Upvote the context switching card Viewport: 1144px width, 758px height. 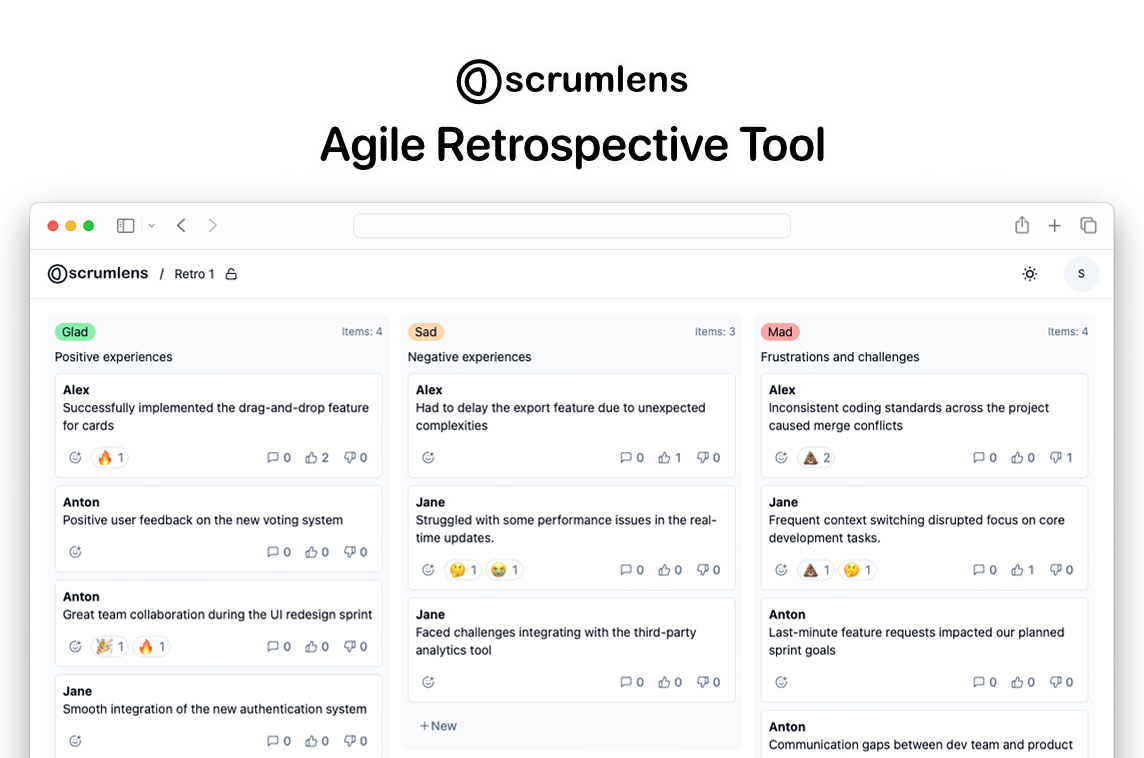pyautogui.click(x=1023, y=570)
